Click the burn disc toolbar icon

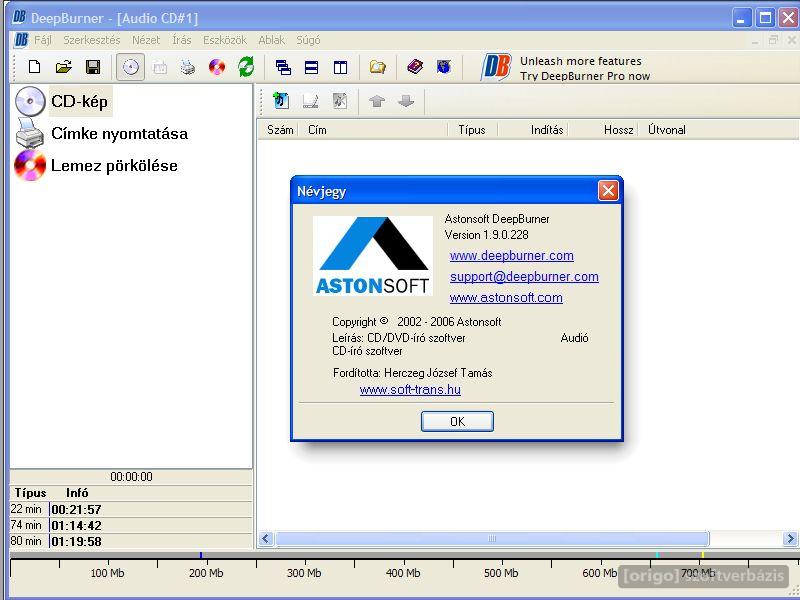tap(217, 67)
